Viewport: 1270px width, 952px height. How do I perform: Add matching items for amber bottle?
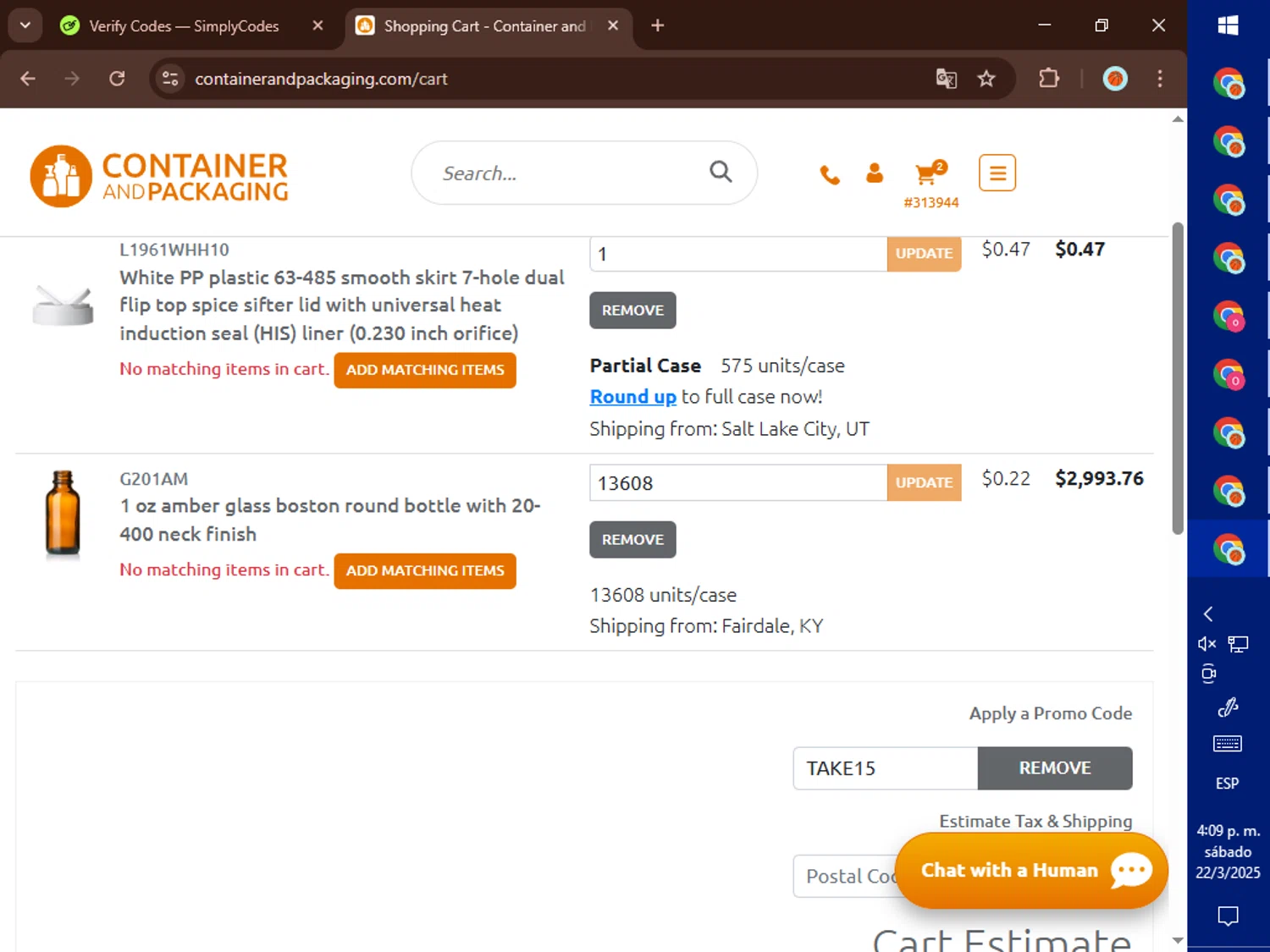425,570
